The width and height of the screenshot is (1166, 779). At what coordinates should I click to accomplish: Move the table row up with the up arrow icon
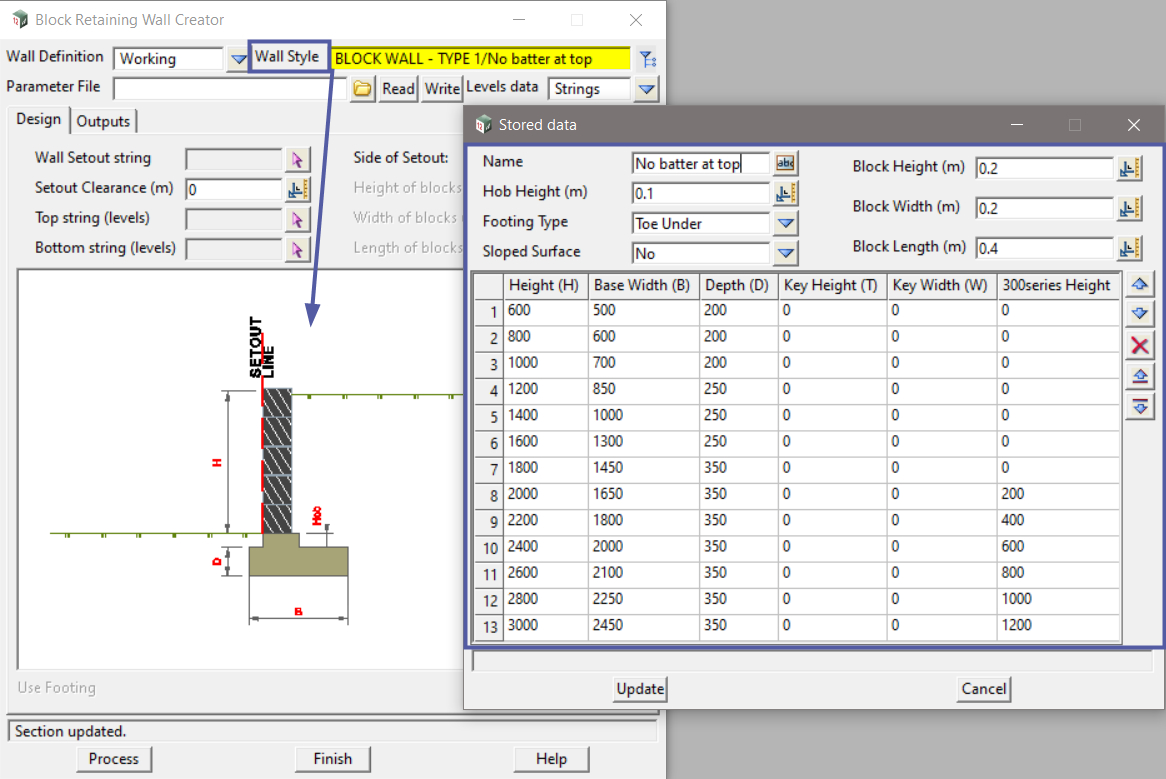pos(1139,285)
